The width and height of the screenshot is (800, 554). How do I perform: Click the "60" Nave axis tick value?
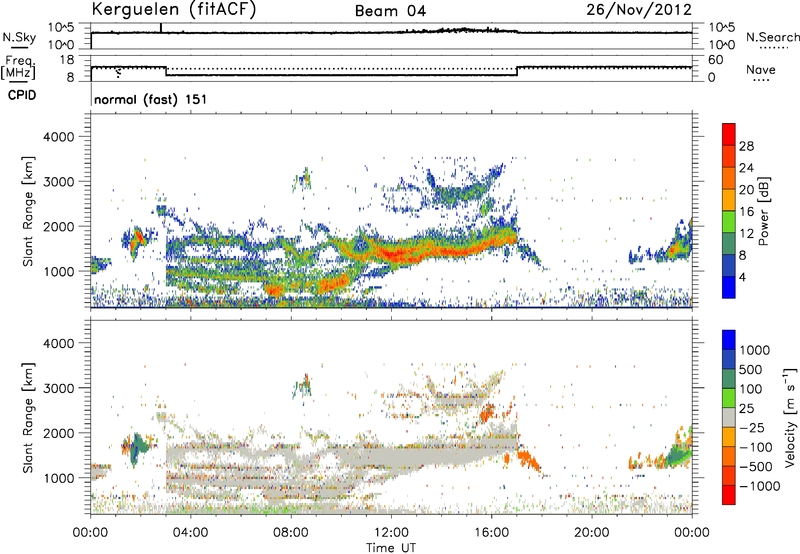715,60
